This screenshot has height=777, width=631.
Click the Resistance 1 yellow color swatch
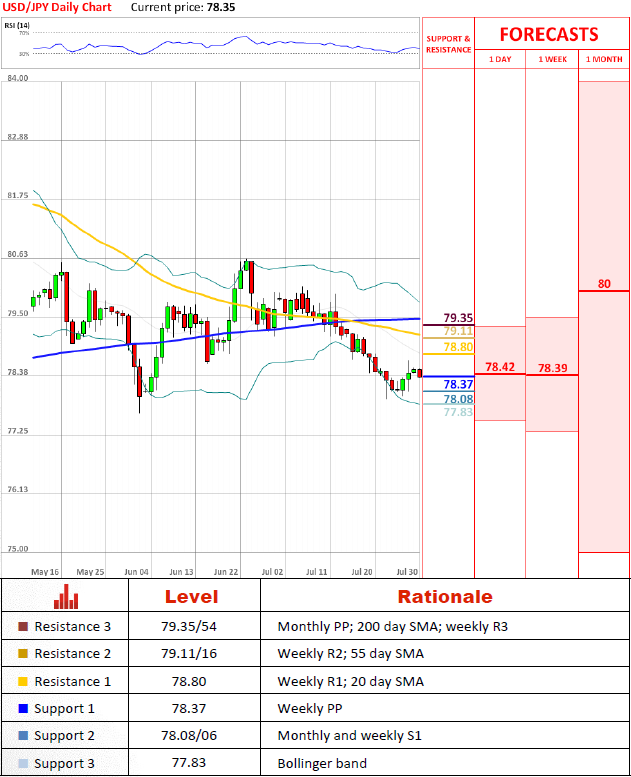tap(23, 681)
